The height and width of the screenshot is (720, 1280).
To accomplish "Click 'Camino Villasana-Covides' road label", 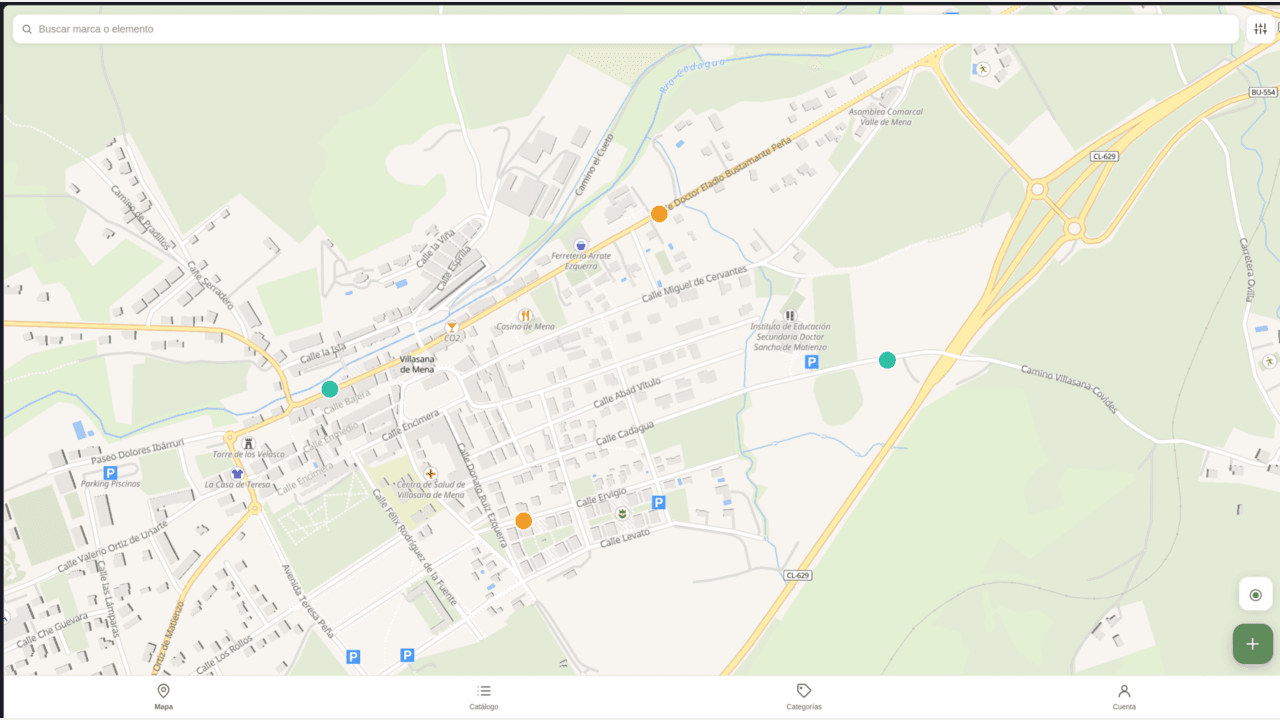I will (1068, 389).
